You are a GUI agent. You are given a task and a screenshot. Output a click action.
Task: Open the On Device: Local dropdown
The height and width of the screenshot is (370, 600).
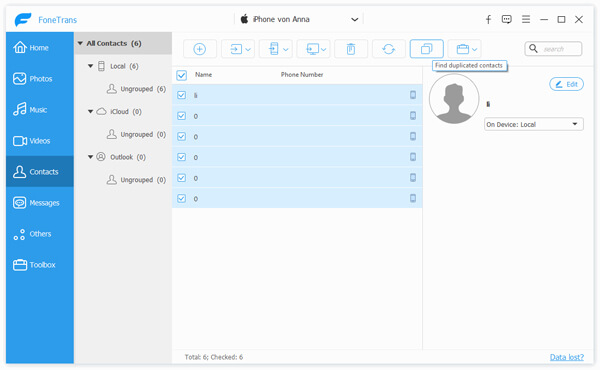click(533, 124)
